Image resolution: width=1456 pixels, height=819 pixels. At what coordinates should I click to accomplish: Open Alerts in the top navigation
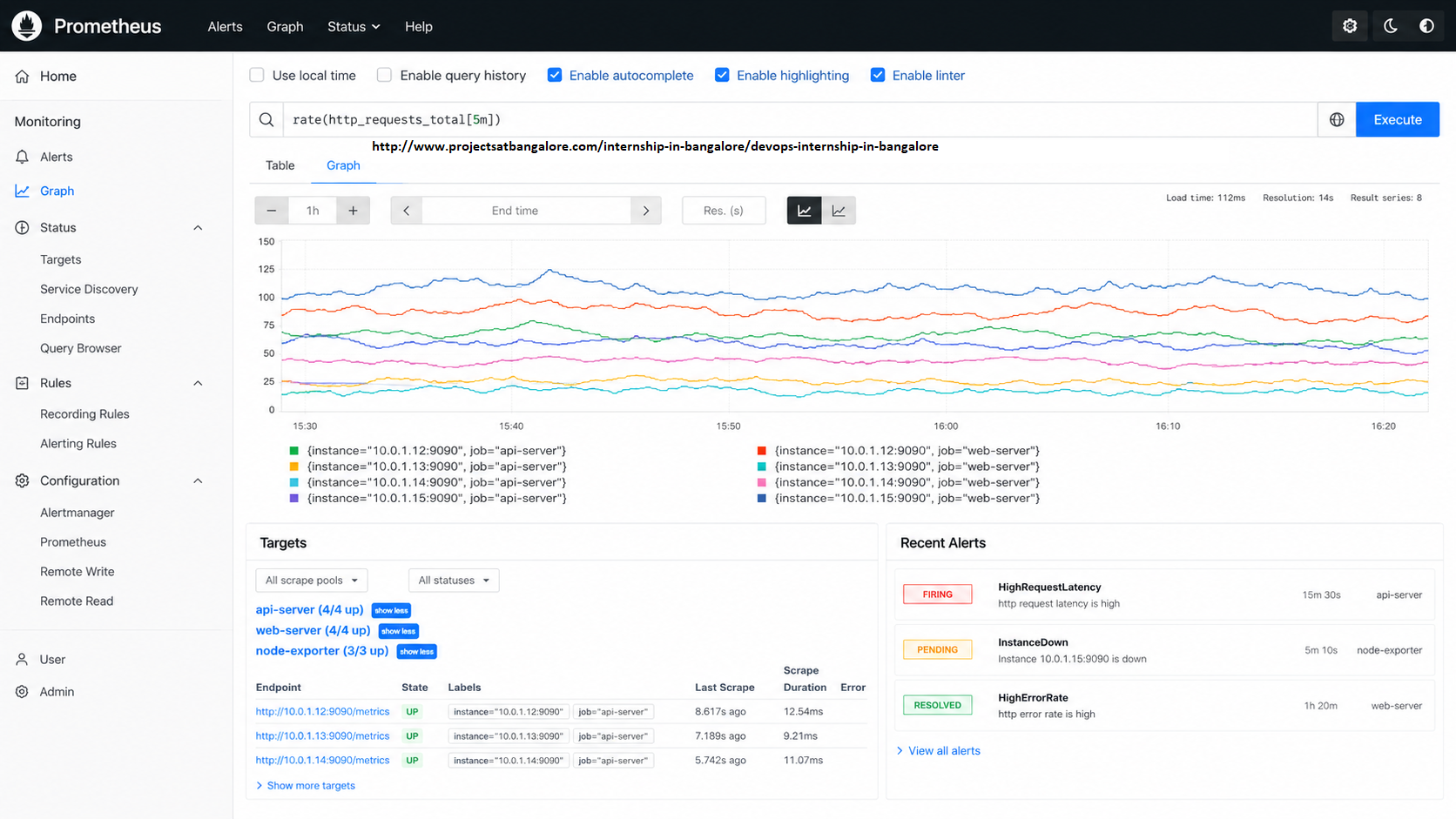tap(225, 27)
